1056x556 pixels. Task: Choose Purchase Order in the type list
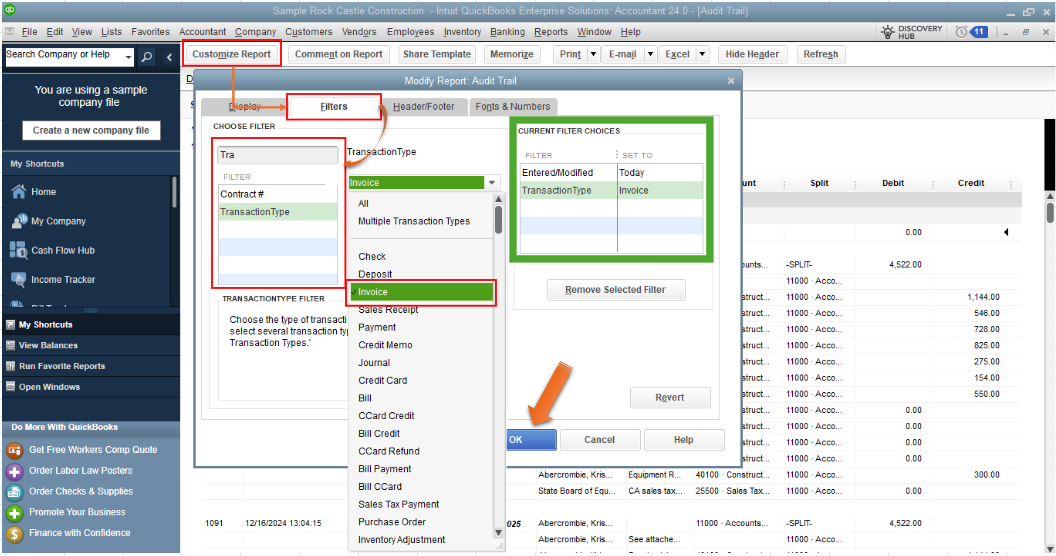tap(392, 522)
